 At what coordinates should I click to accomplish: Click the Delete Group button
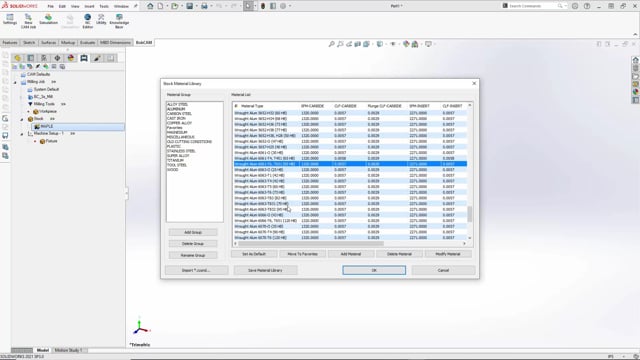[x=193, y=244]
